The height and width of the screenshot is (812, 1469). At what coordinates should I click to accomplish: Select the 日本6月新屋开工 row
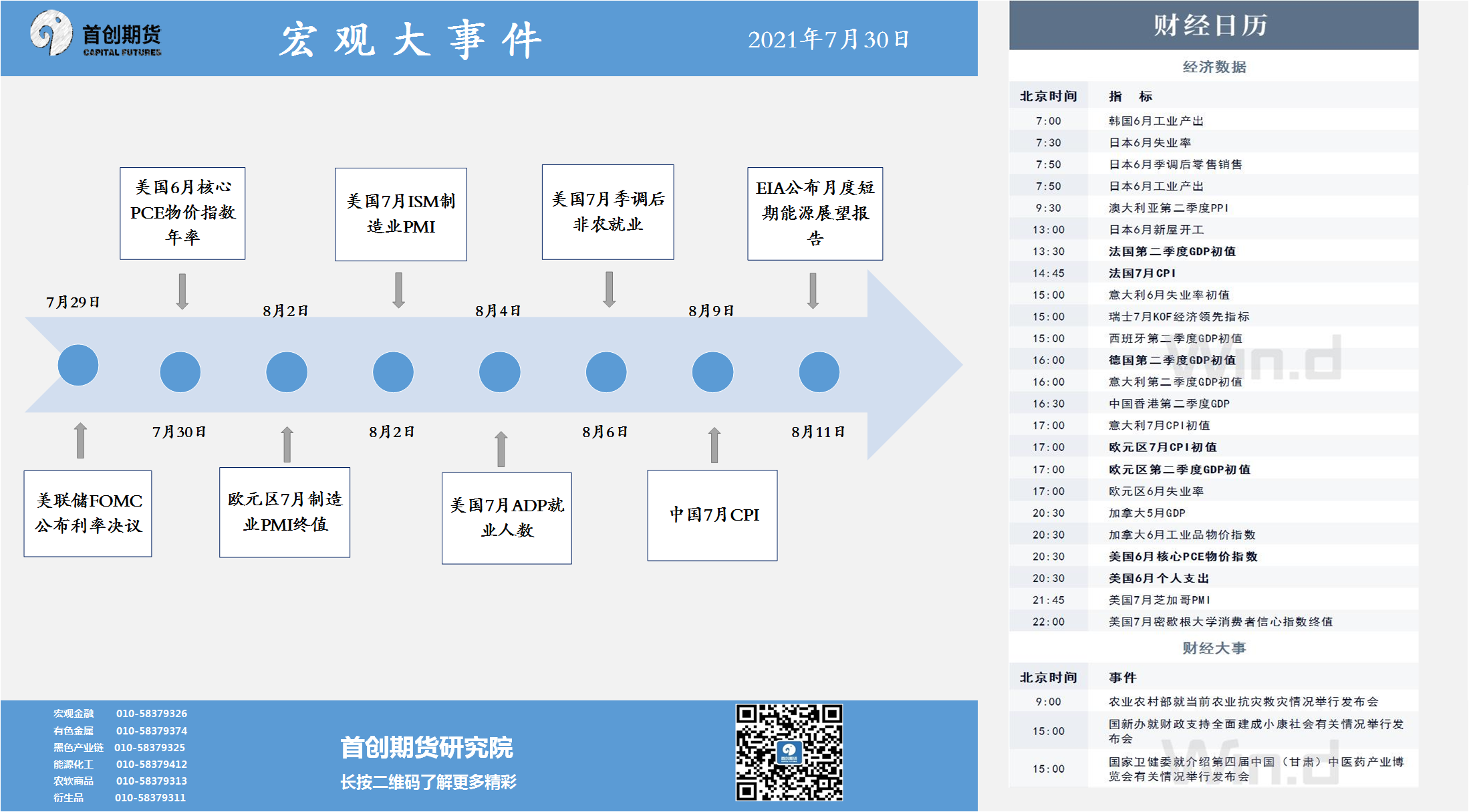pyautogui.click(x=1214, y=230)
